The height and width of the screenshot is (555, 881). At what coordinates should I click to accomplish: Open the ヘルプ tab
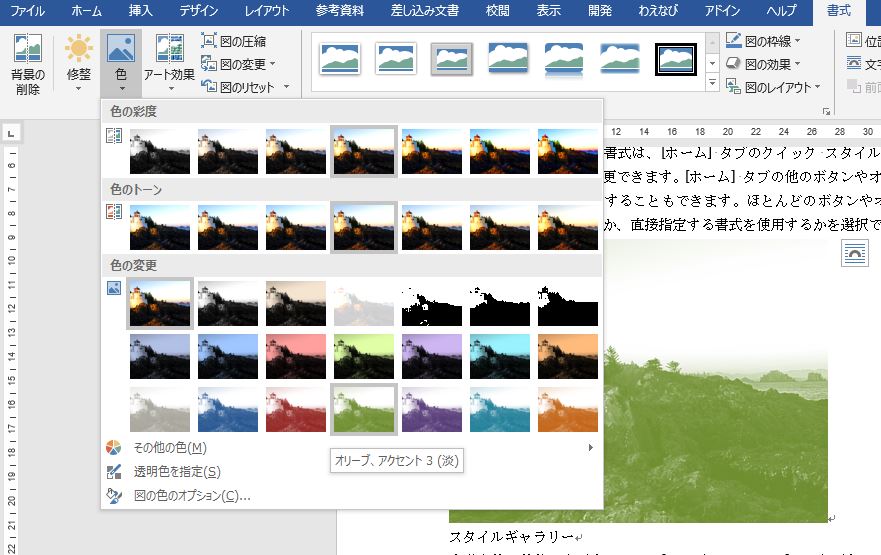[x=781, y=10]
